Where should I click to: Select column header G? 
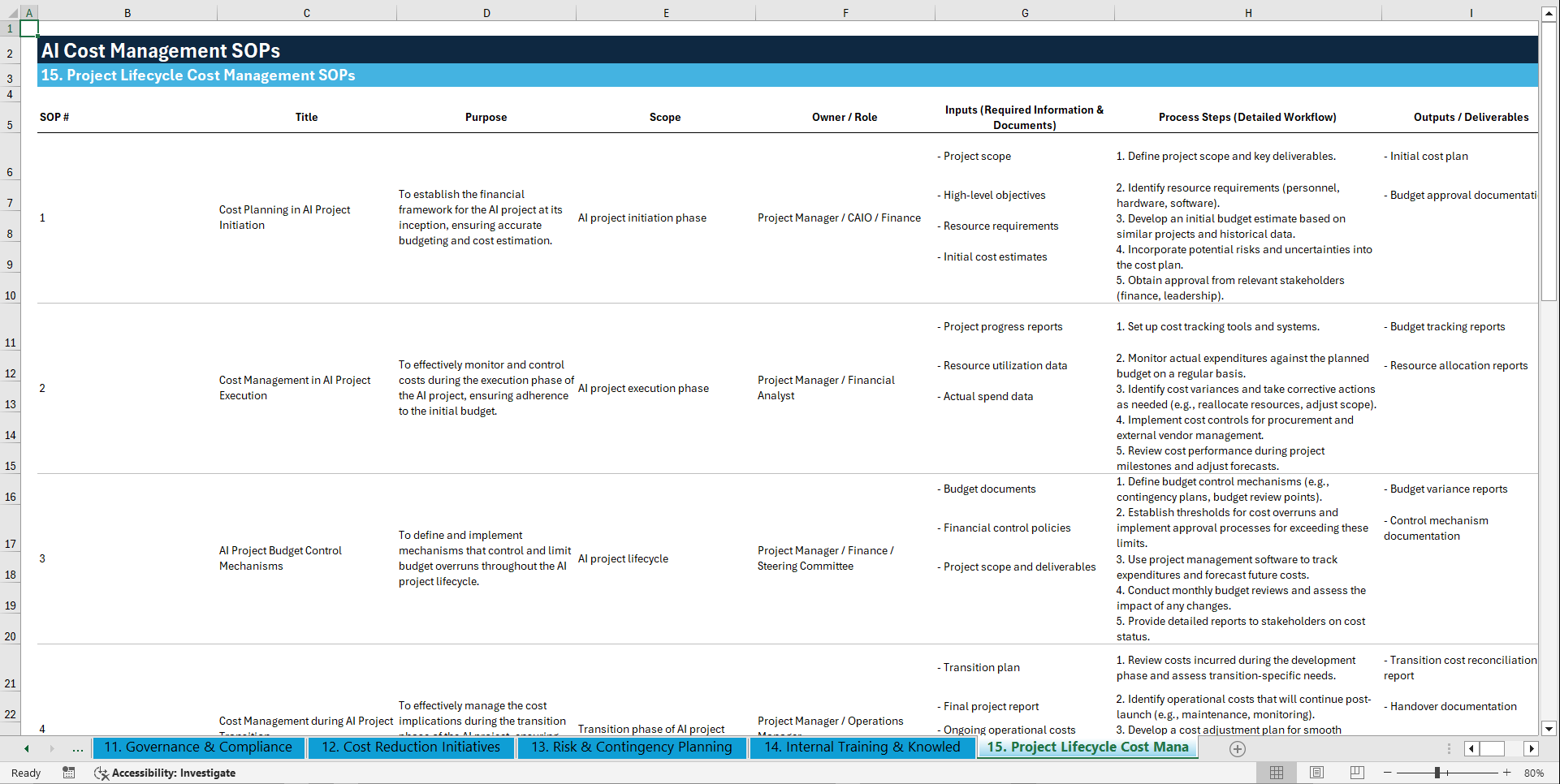1025,12
